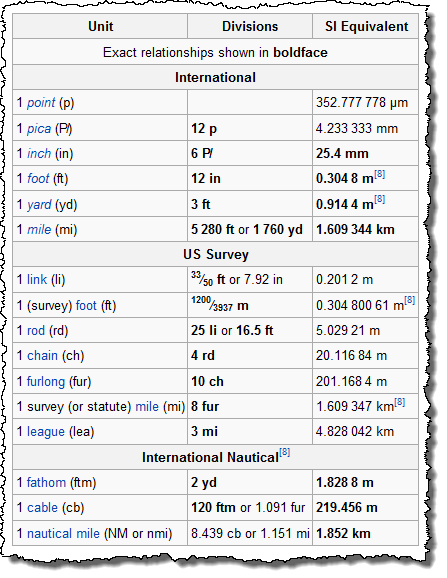Open the rod unit link
Viewport: 447px width, 578px height.
[x=36, y=330]
